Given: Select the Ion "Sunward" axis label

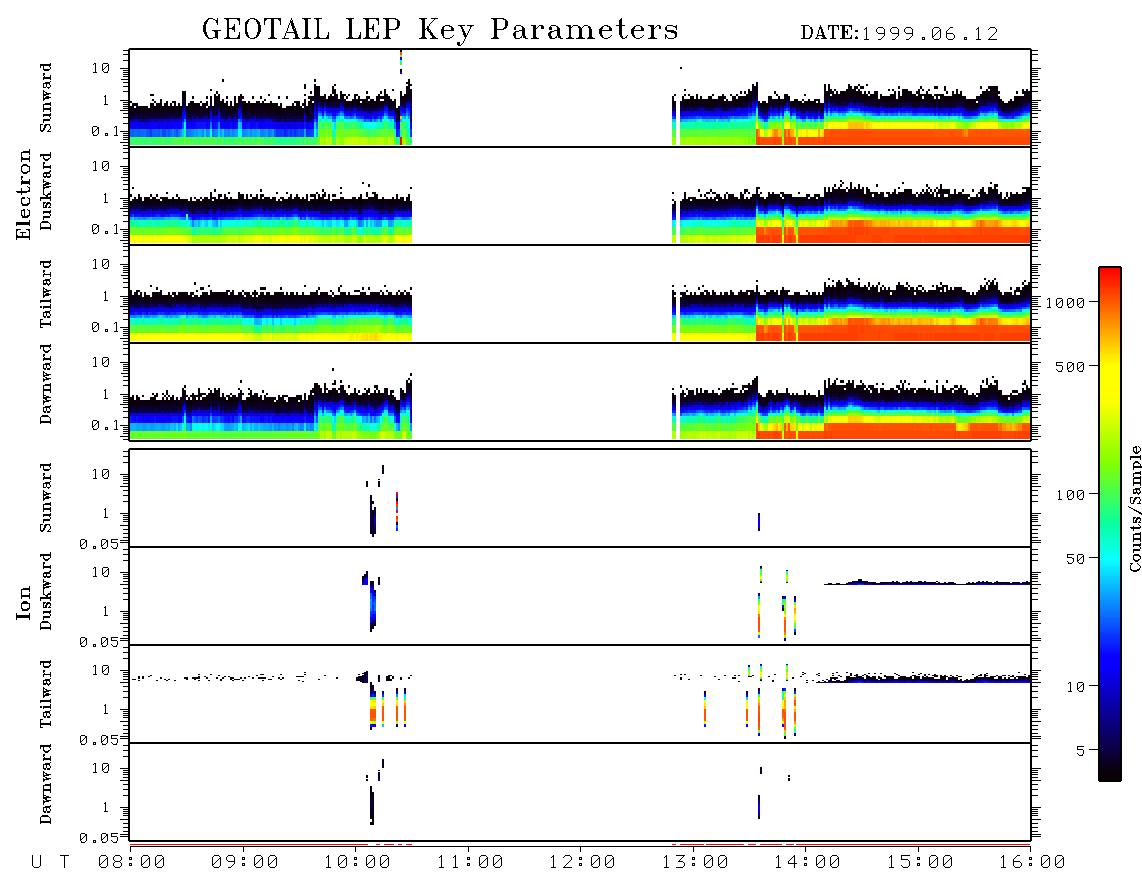Looking at the screenshot, I should coord(46,497).
